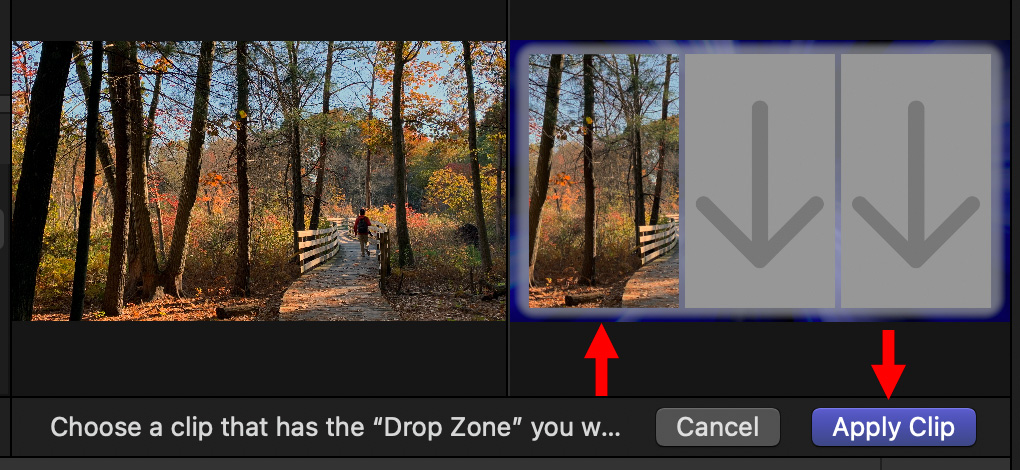Click the wooden fence in left viewer
1020x470 pixels.
point(318,248)
